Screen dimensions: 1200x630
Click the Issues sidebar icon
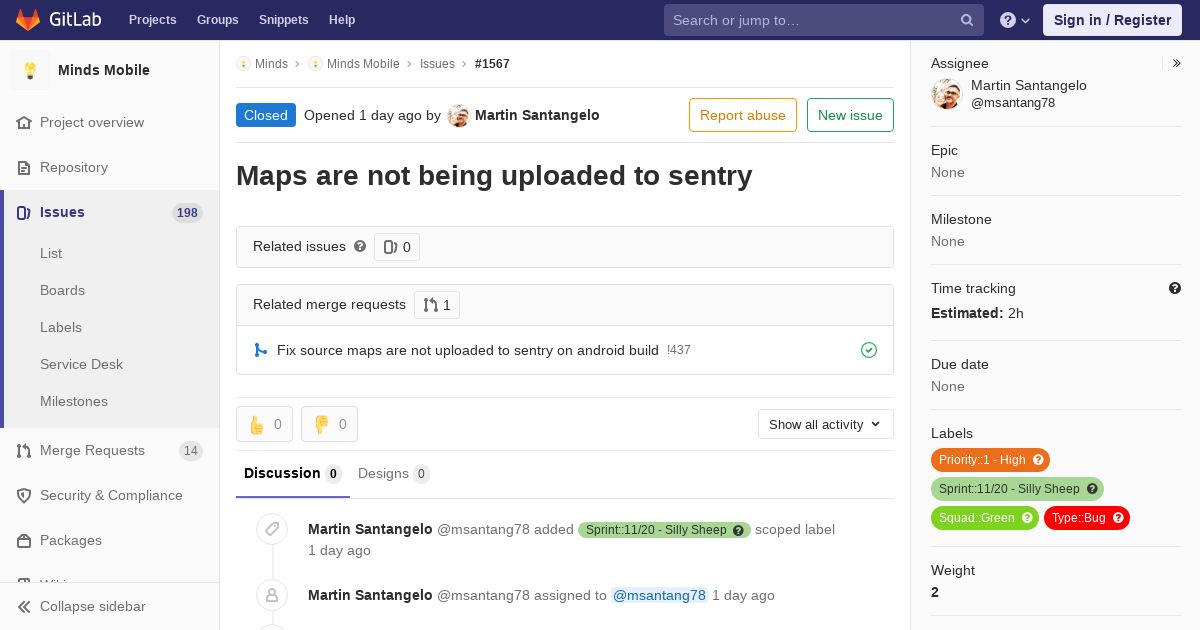[24, 213]
